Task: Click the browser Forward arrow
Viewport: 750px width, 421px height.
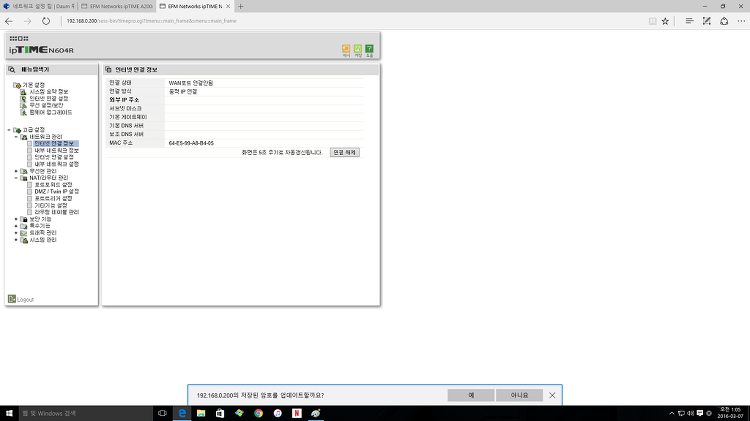Action: pos(27,21)
